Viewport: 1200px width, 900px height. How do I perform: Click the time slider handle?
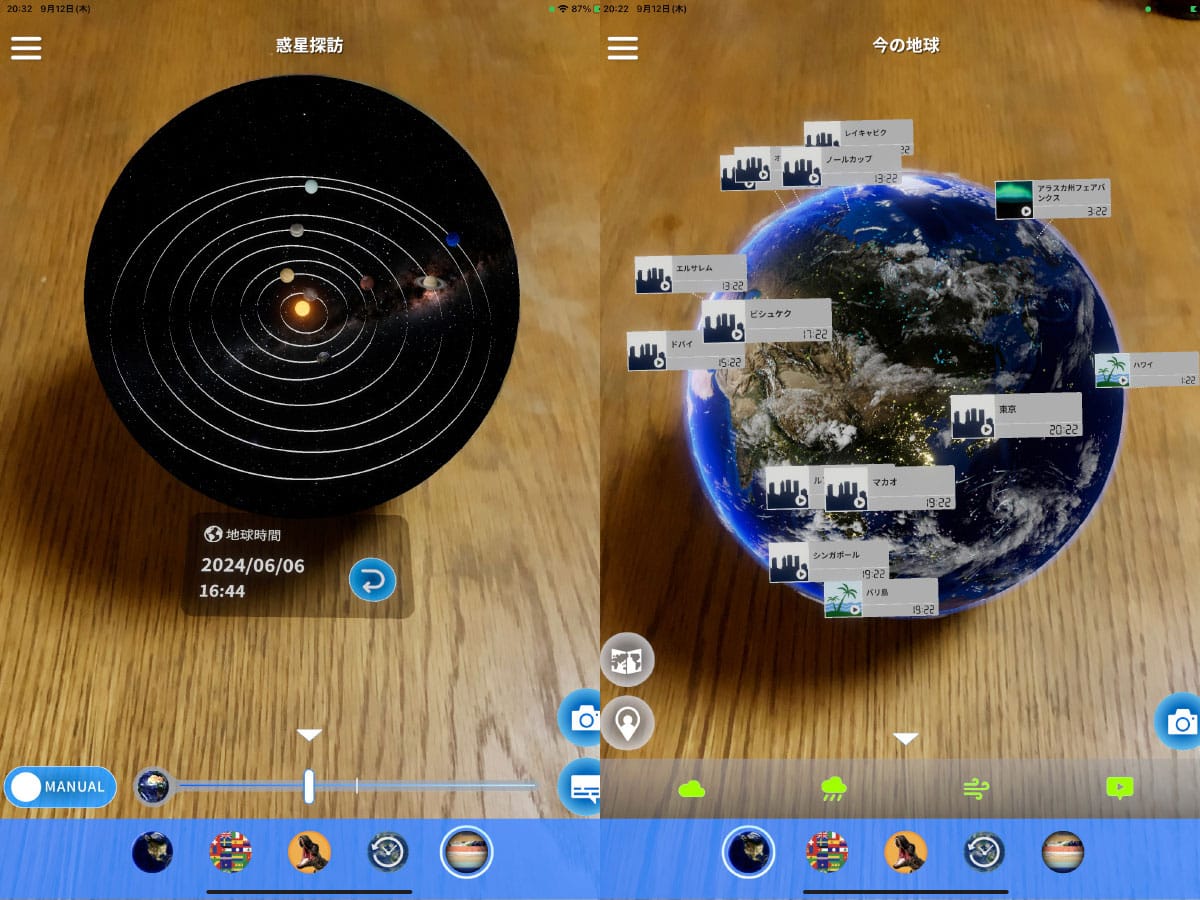309,787
